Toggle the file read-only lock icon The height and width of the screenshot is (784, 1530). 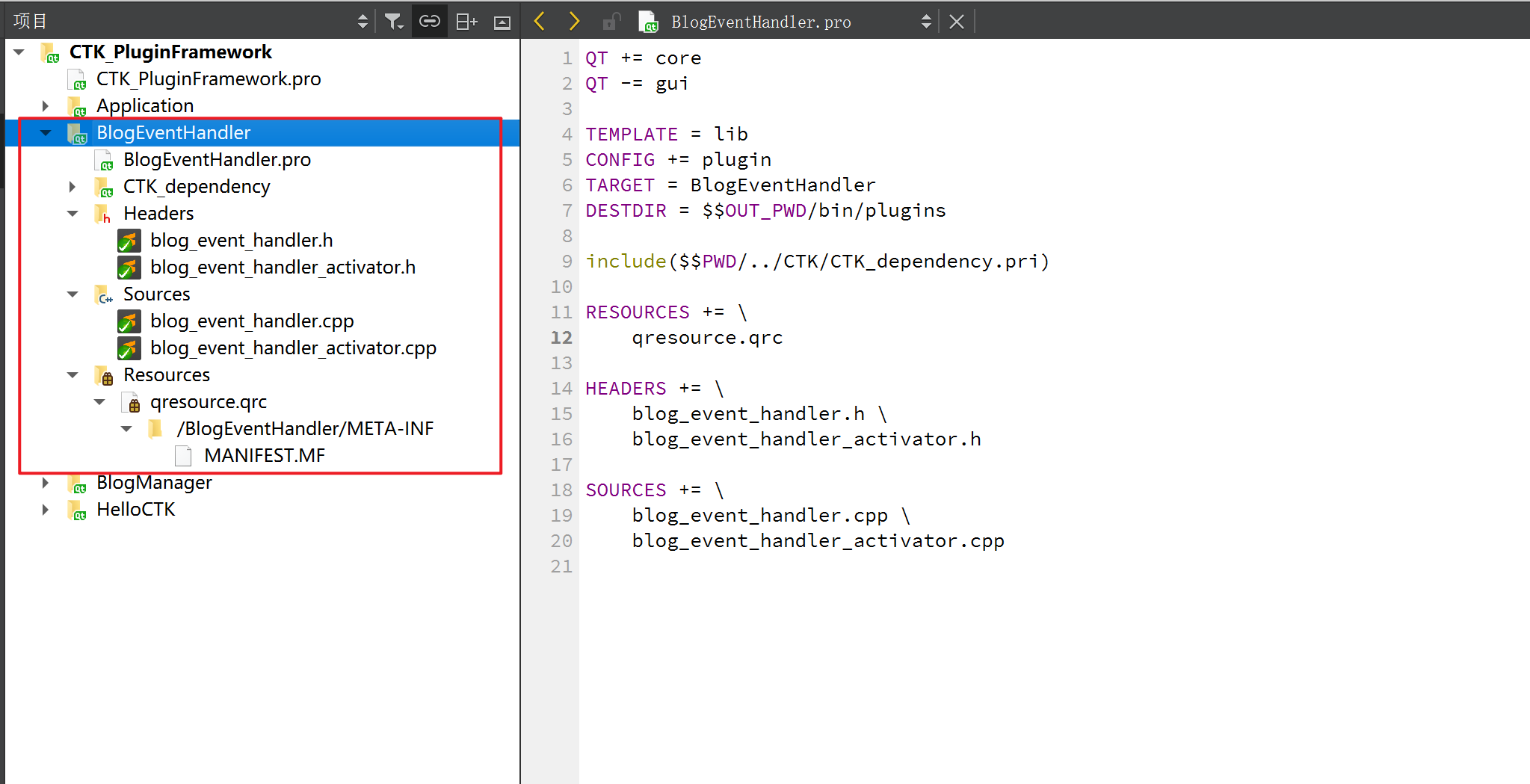[x=611, y=22]
